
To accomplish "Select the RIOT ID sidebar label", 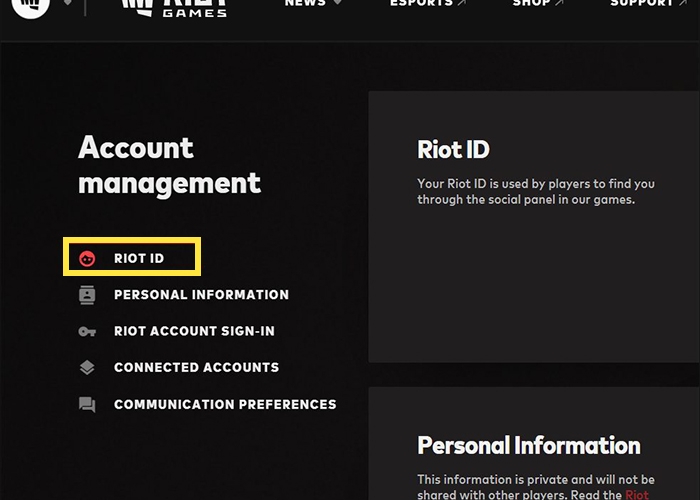I will [x=139, y=259].
